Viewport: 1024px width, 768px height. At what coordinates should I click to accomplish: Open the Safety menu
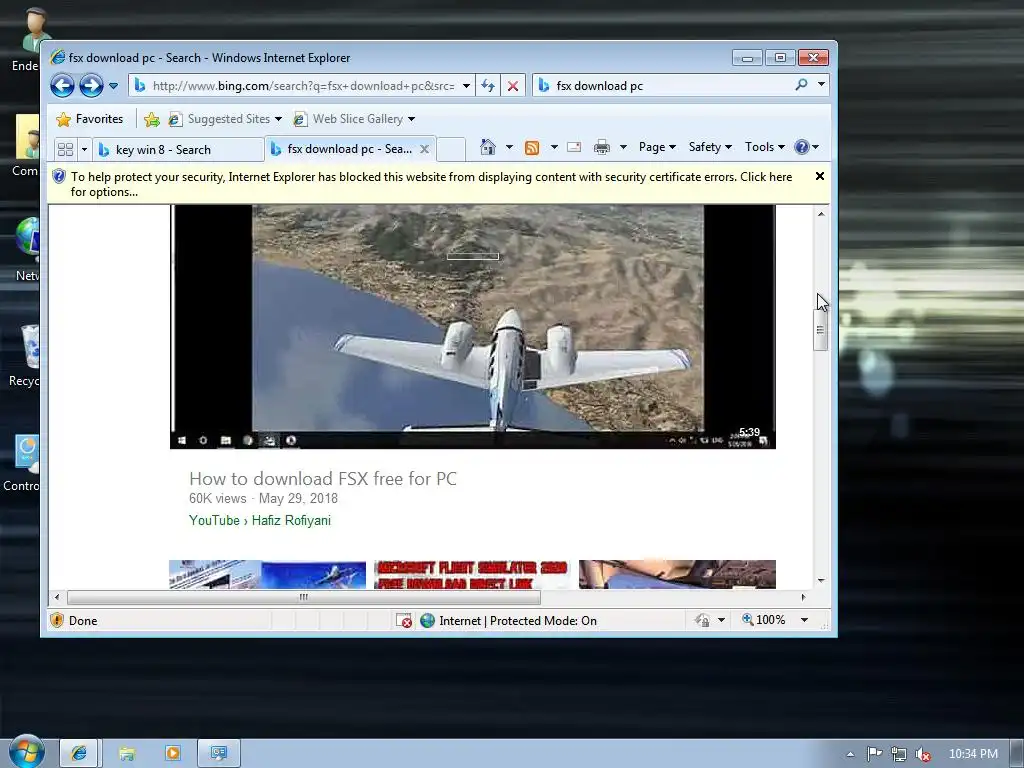(x=710, y=147)
